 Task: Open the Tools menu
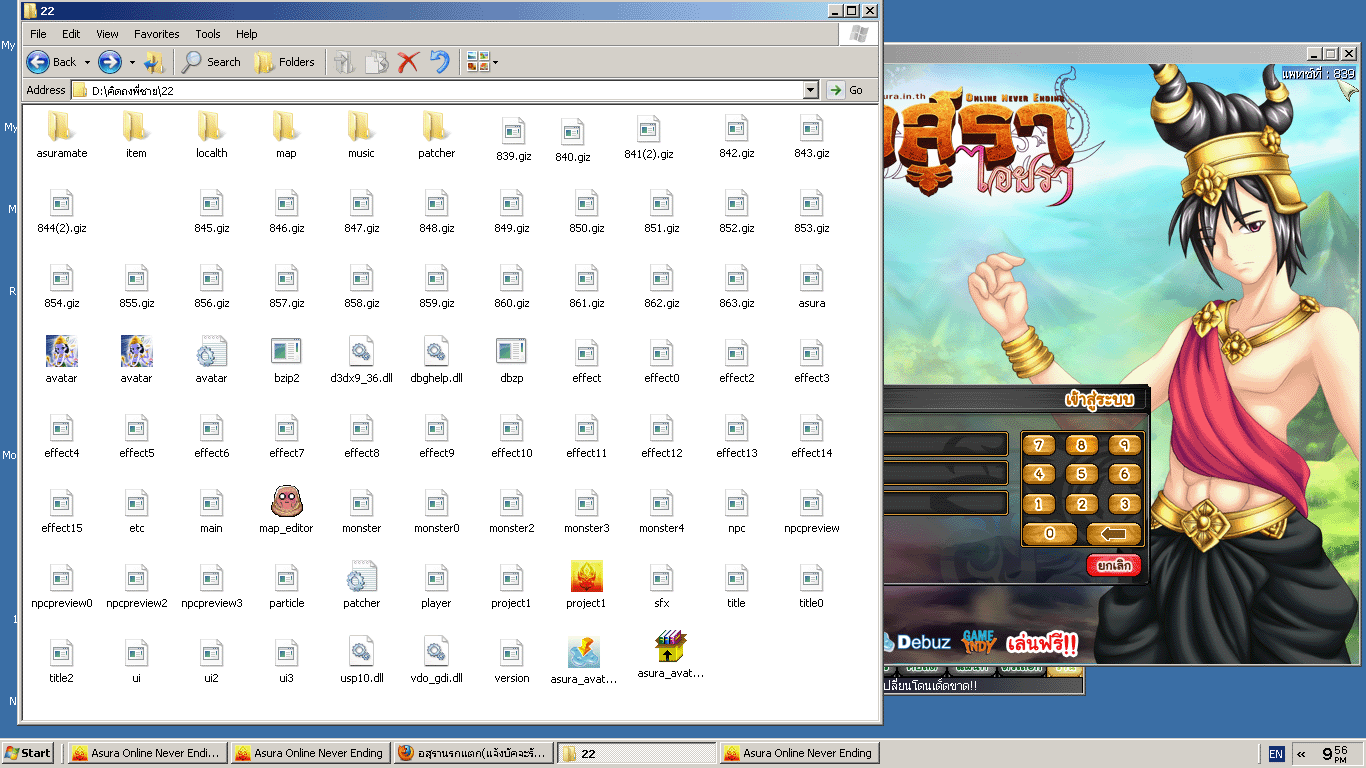(208, 34)
